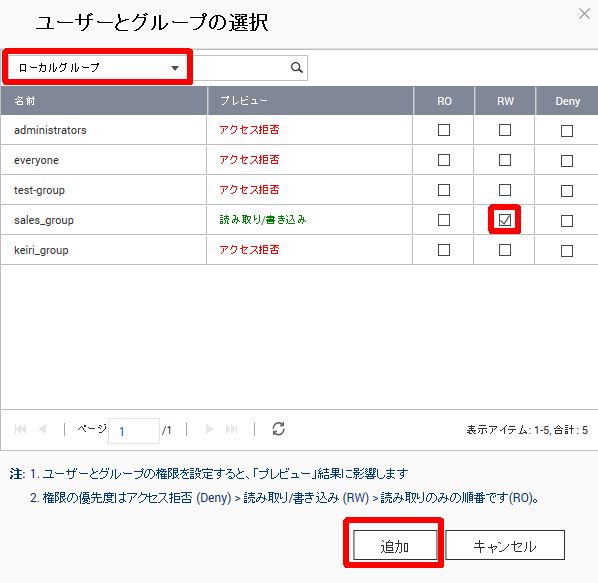This screenshot has width=598, height=583.
Task: Sort by 名前 column header
Action: (x=104, y=101)
